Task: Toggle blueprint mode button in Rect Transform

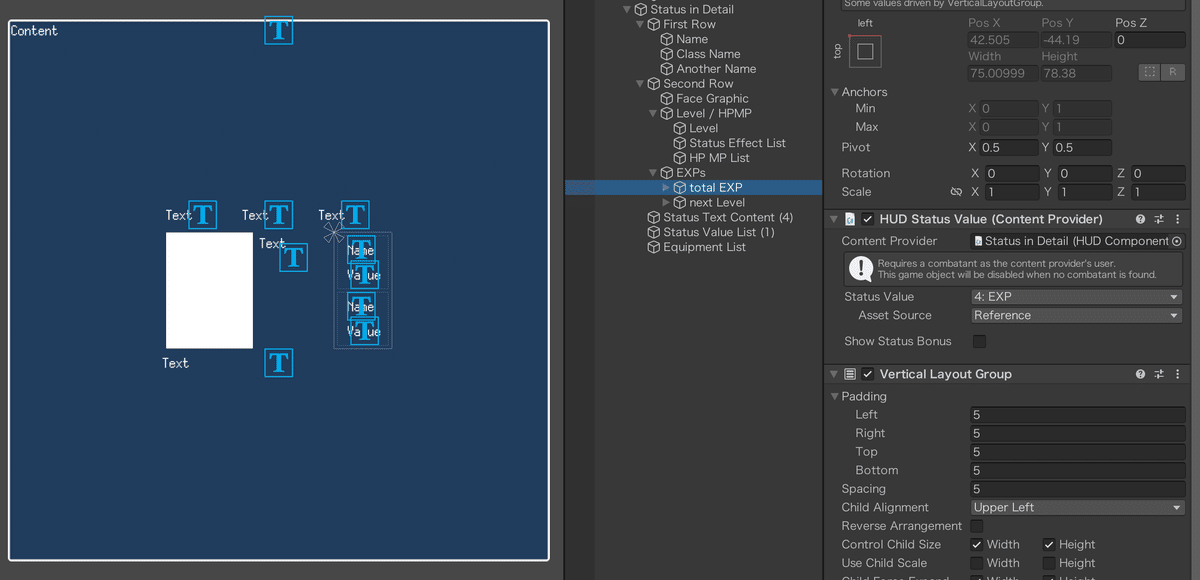Action: coord(1150,72)
